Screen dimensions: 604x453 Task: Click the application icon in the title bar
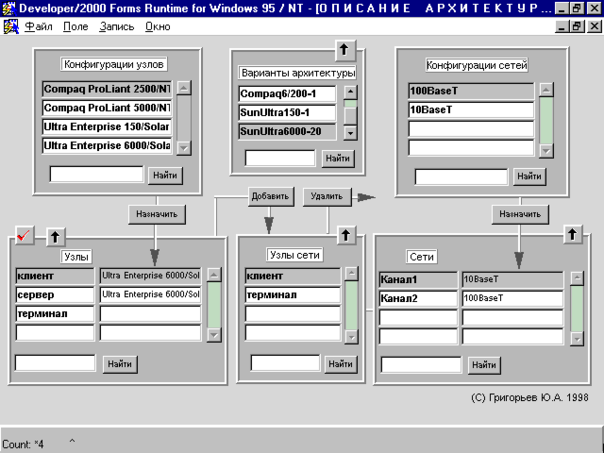click(x=9, y=8)
